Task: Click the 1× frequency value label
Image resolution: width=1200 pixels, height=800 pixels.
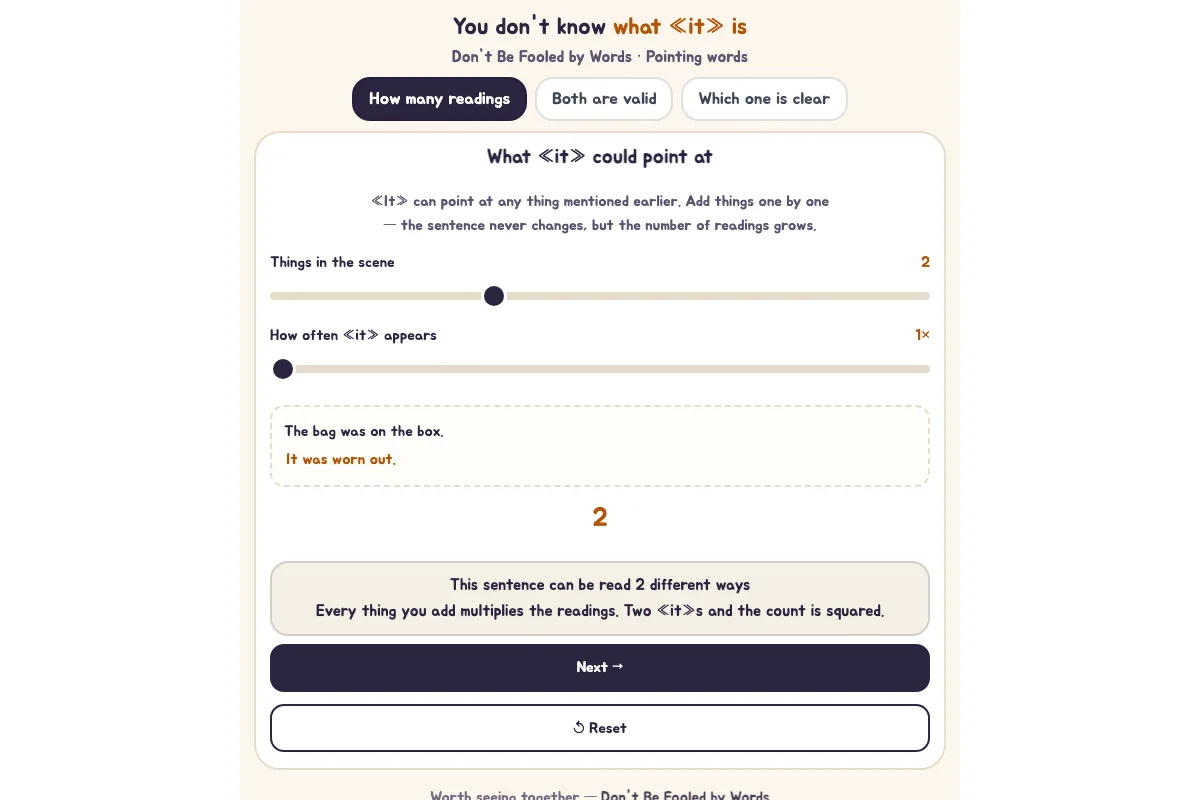Action: click(922, 335)
